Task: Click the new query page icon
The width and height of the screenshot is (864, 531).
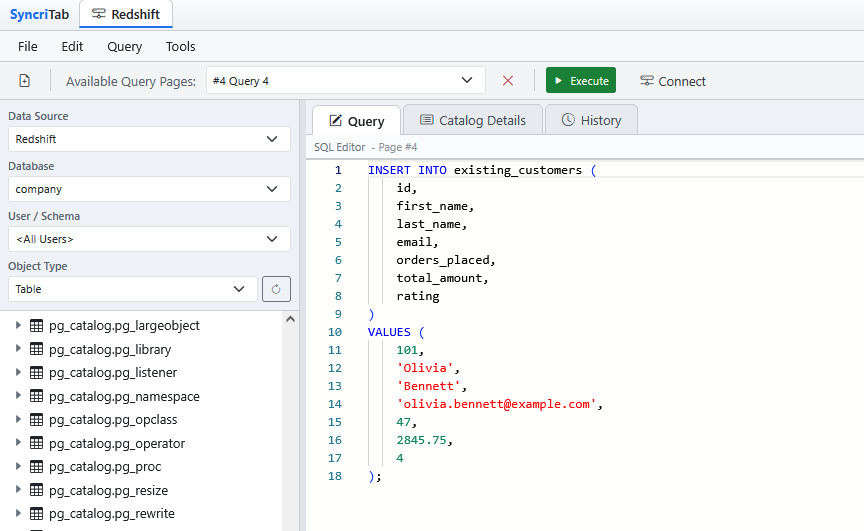Action: pos(24,80)
